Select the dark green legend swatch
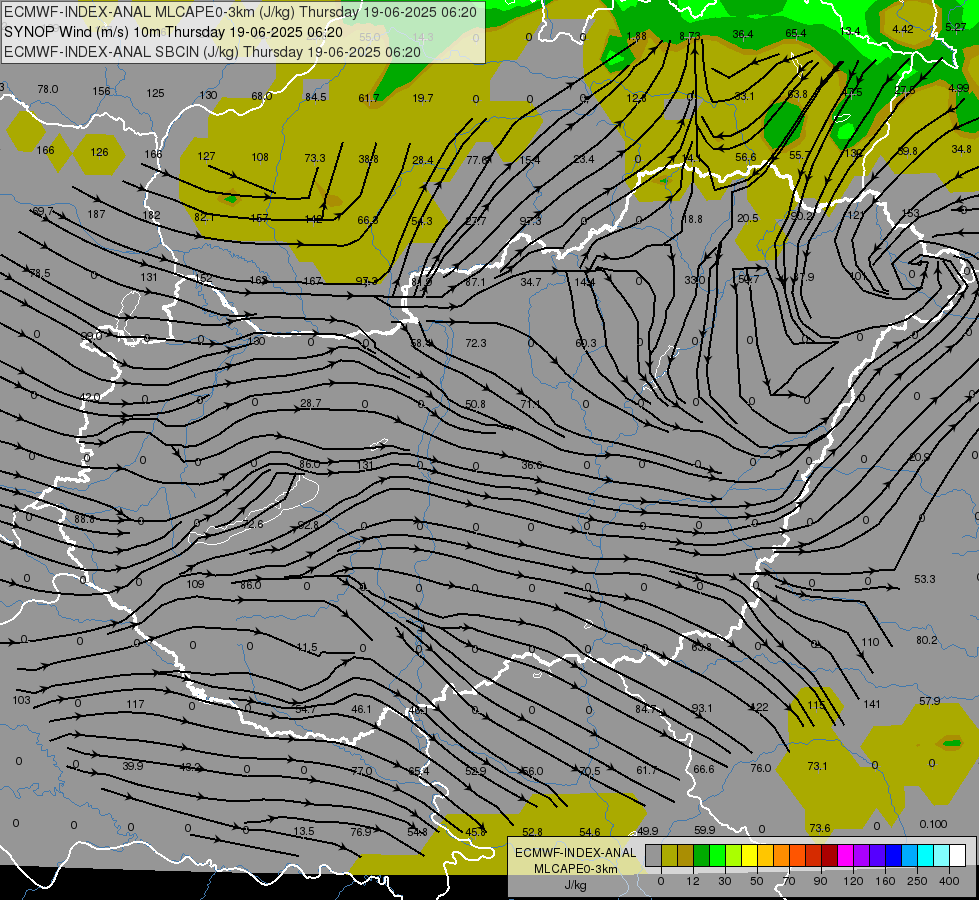Image resolution: width=979 pixels, height=900 pixels. point(701,855)
